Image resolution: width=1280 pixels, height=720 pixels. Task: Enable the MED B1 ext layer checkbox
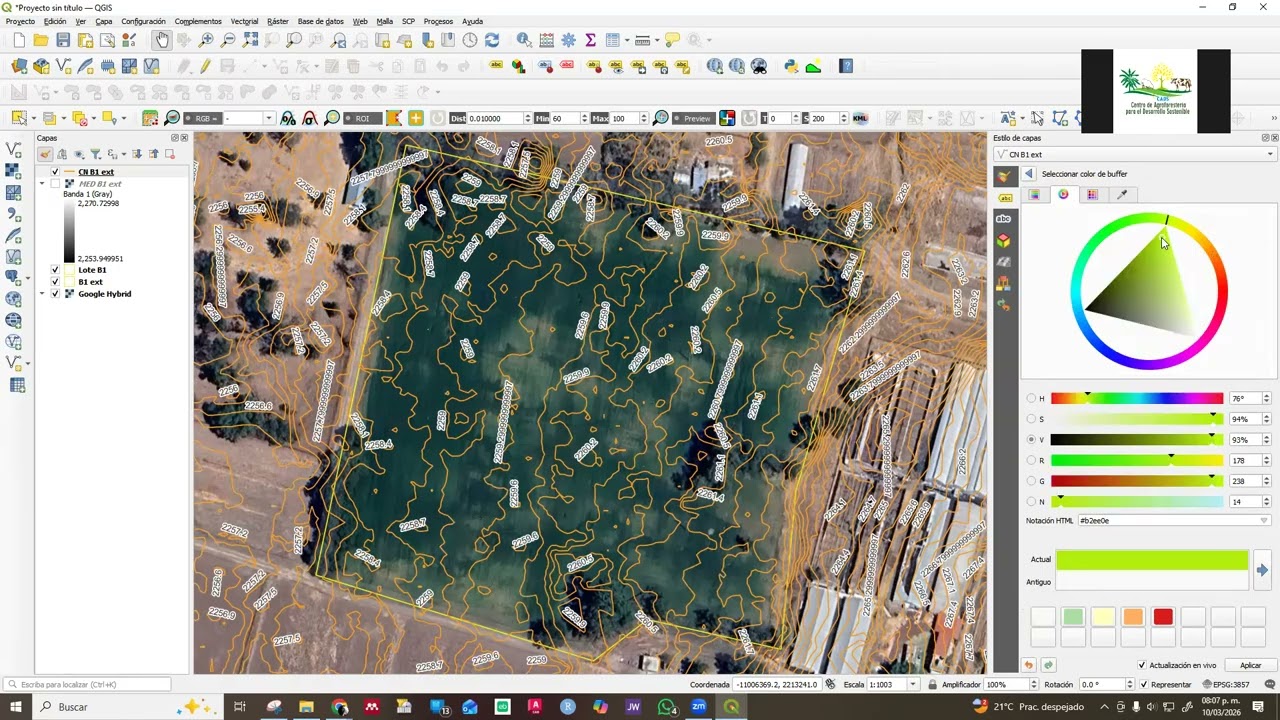click(x=55, y=184)
